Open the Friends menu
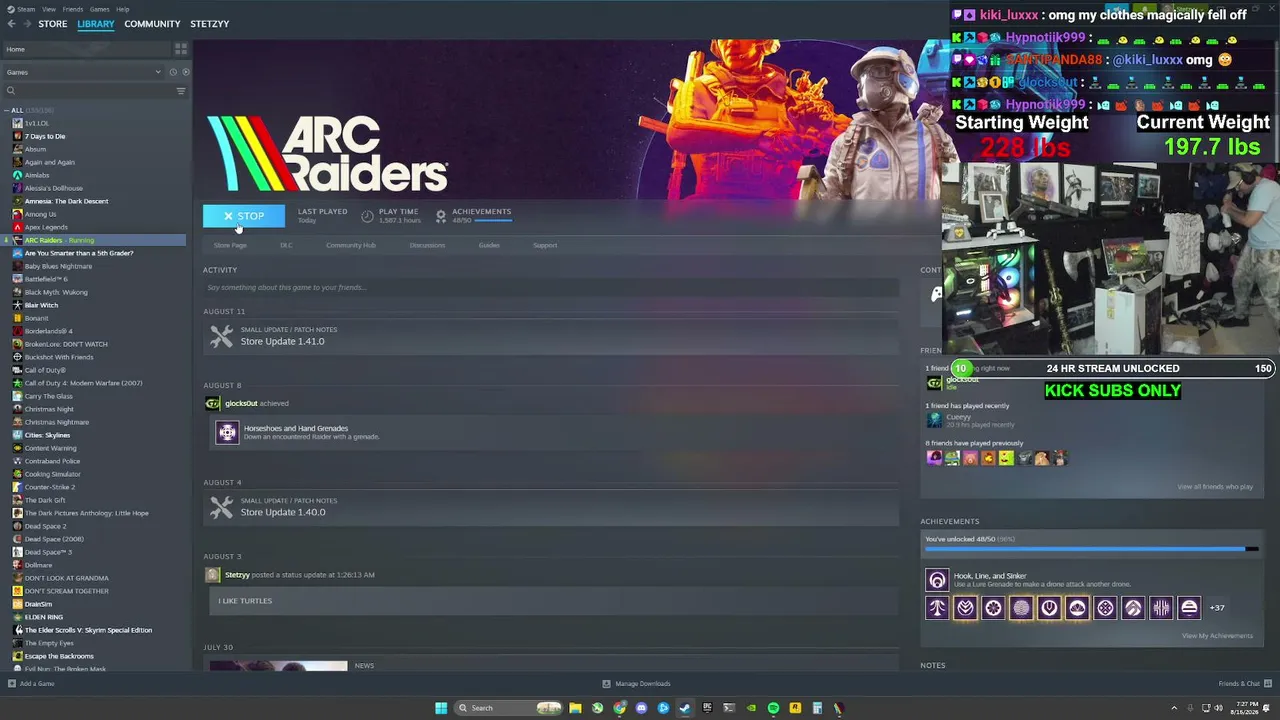The image size is (1280, 720). tap(73, 9)
